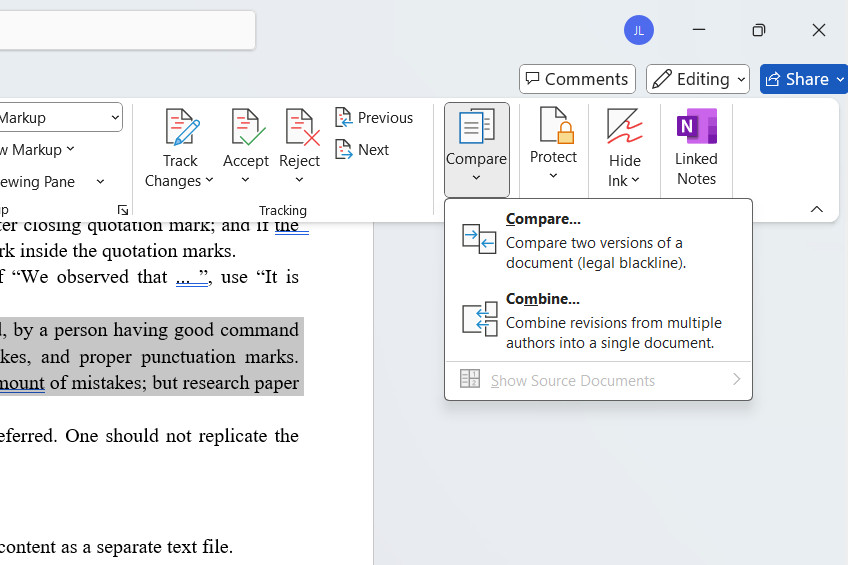Viewport: 848px width, 565px height.
Task: Click the Reject change icon
Action: pyautogui.click(x=302, y=127)
